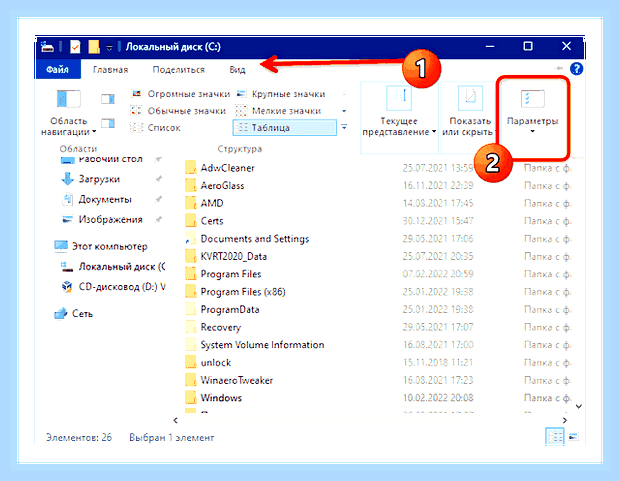Click the horizontal scroll left arrow

(x=176, y=420)
